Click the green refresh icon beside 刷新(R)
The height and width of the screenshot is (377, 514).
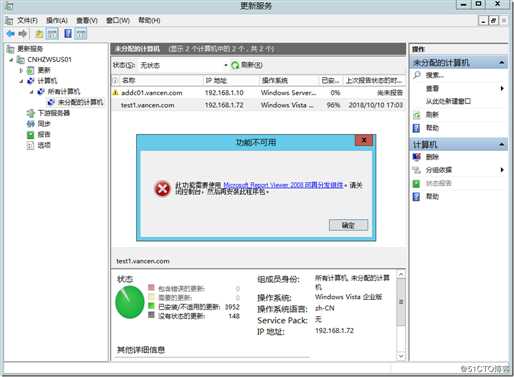(x=235, y=65)
